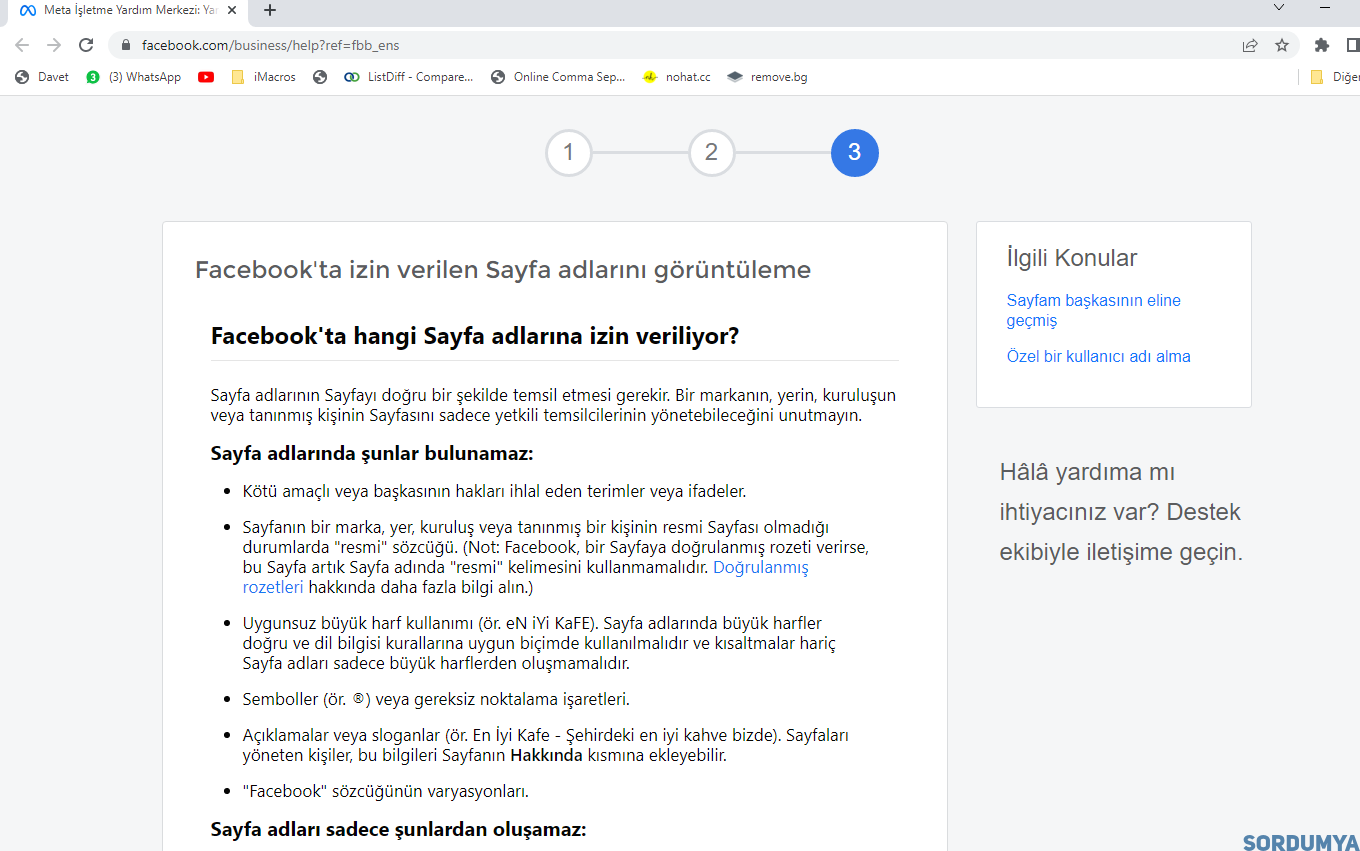Image resolution: width=1360 pixels, height=851 pixels.
Task: View site info via the lock icon
Action: [x=126, y=45]
